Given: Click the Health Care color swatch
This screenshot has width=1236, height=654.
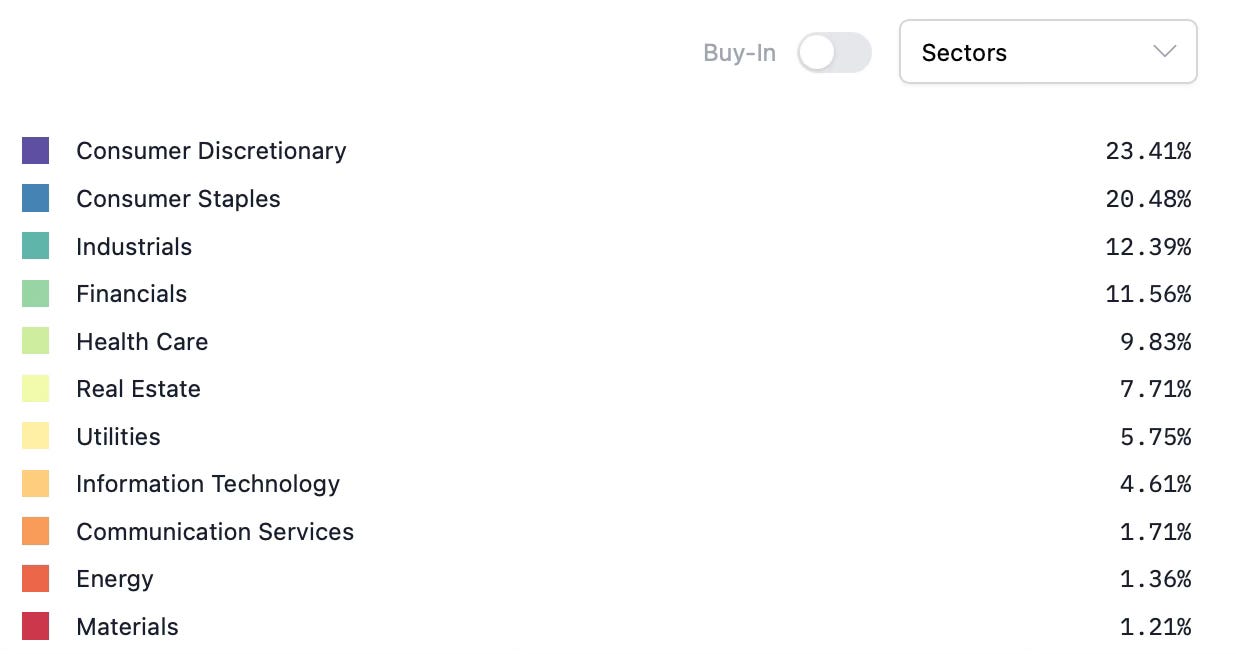Looking at the screenshot, I should 35,341.
